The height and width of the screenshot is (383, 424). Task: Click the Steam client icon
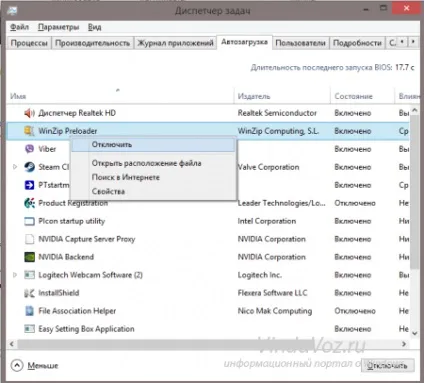click(x=29, y=167)
